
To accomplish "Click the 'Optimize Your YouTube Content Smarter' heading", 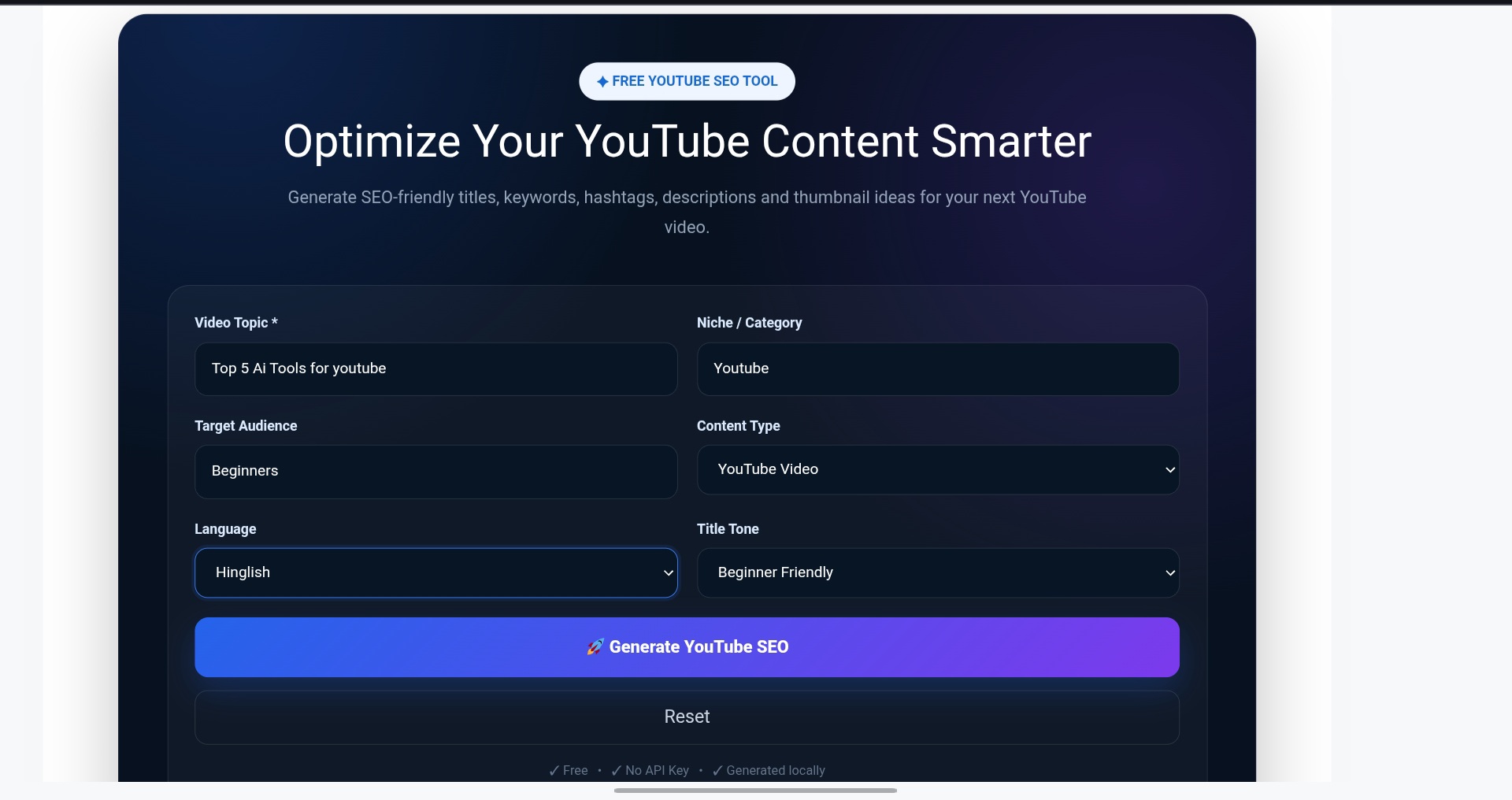I will click(687, 142).
